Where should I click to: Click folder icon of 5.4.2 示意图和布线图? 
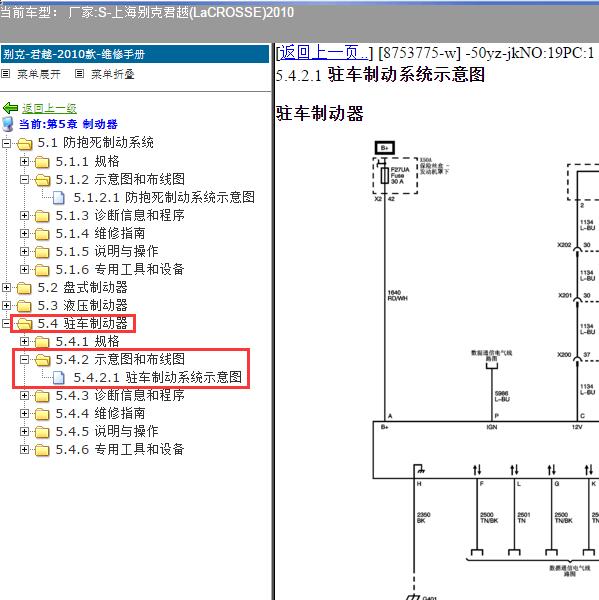42,360
